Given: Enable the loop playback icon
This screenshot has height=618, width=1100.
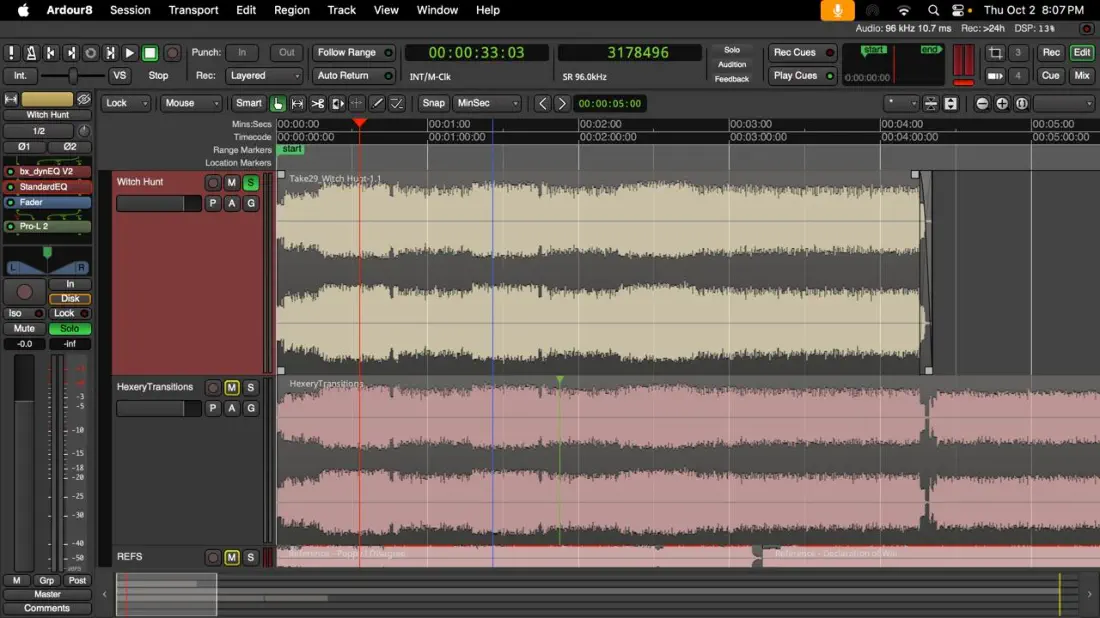Looking at the screenshot, I should tap(91, 53).
